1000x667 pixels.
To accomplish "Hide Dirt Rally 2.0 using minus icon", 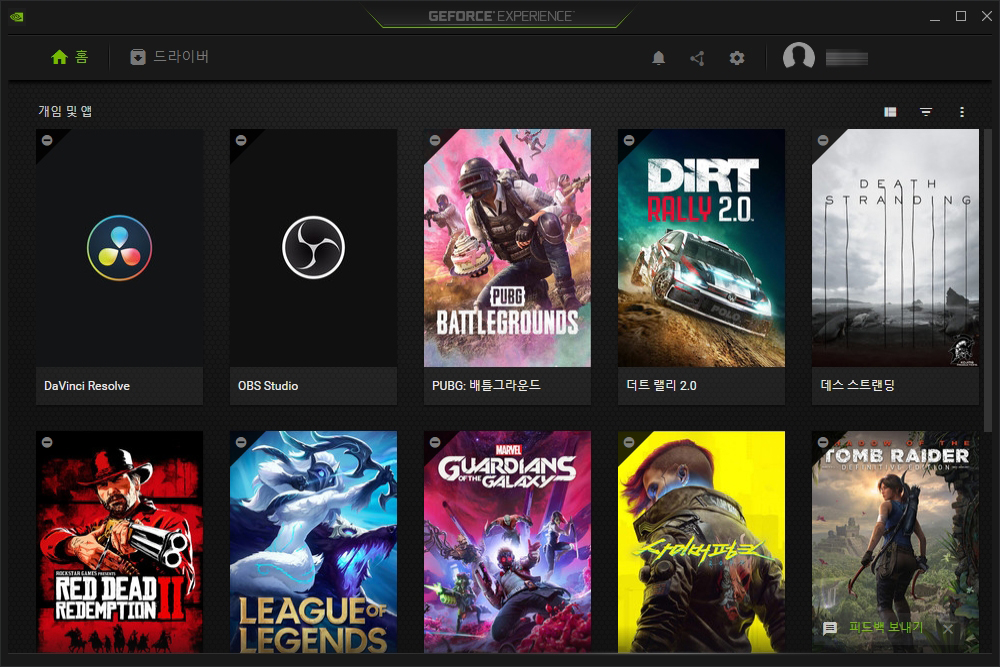I will pos(629,140).
